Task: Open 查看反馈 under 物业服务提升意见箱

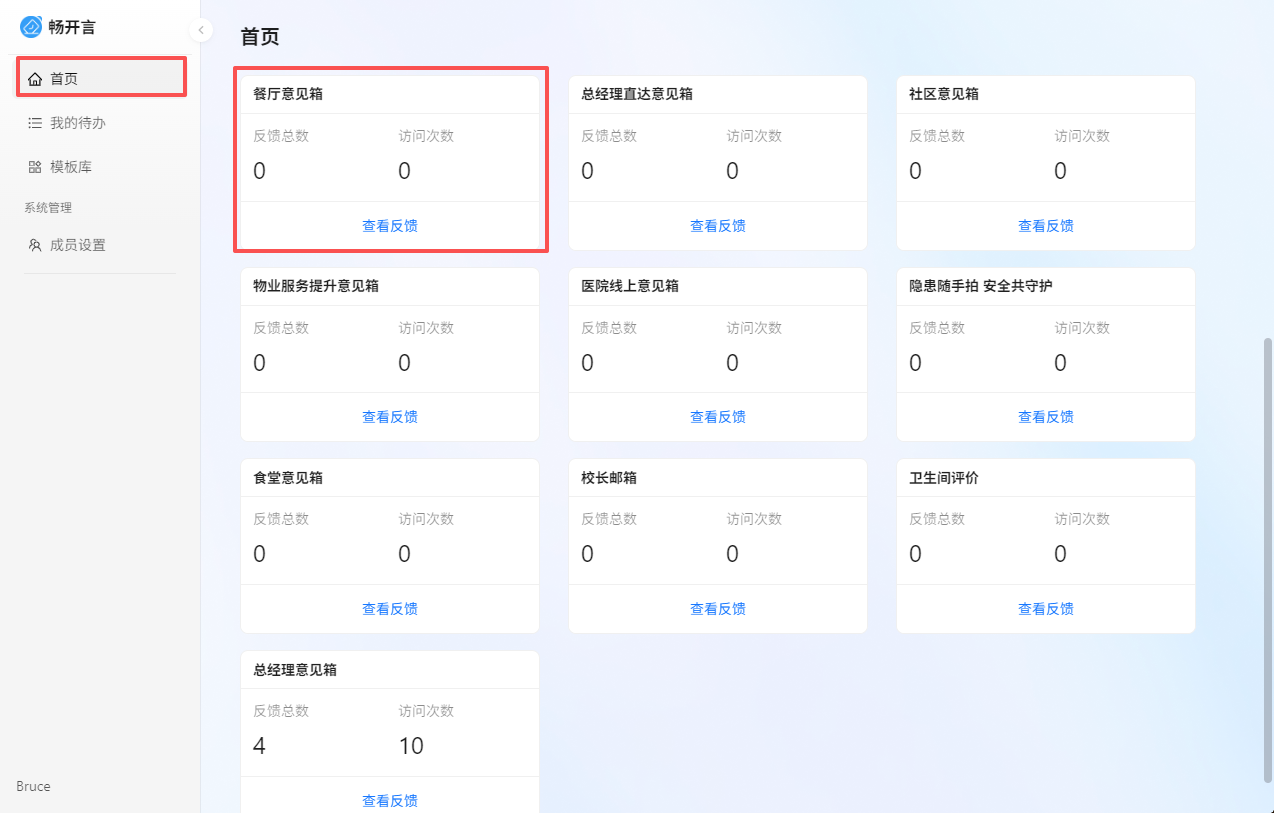Action: [x=390, y=417]
